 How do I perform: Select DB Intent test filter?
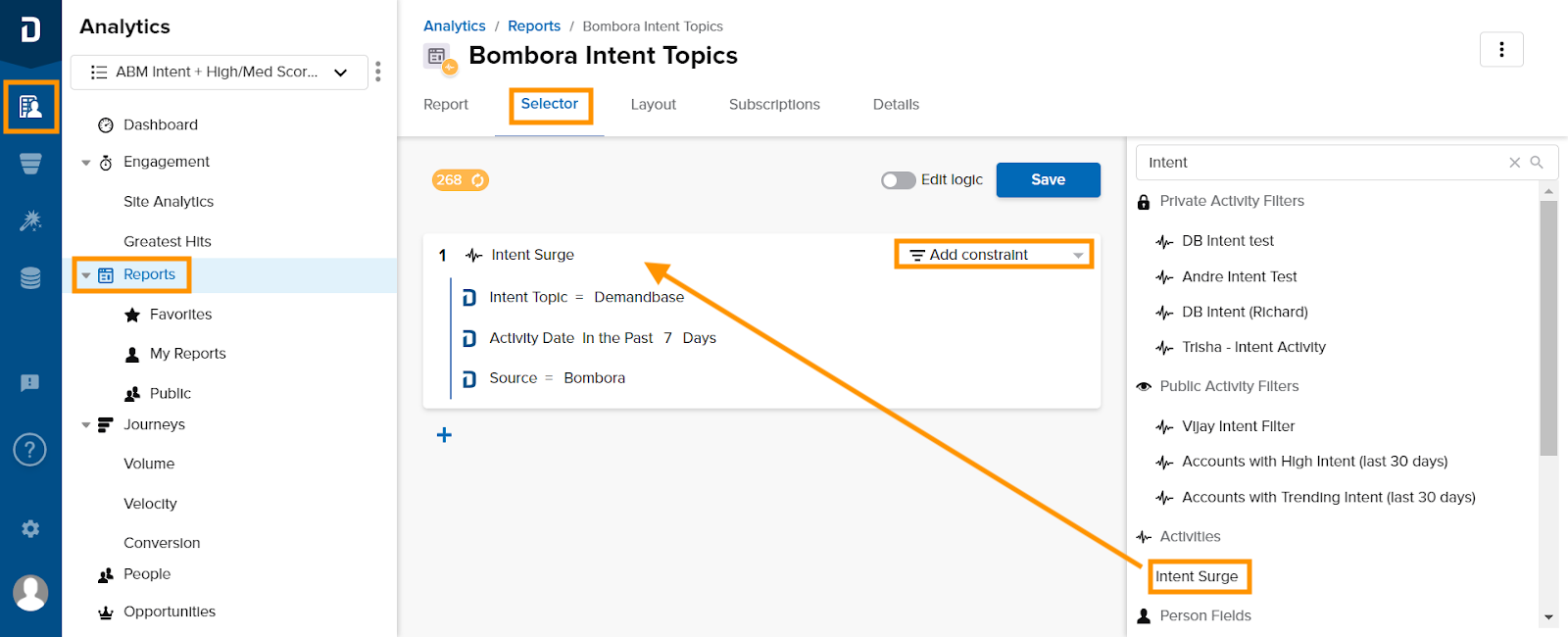pyautogui.click(x=1228, y=241)
